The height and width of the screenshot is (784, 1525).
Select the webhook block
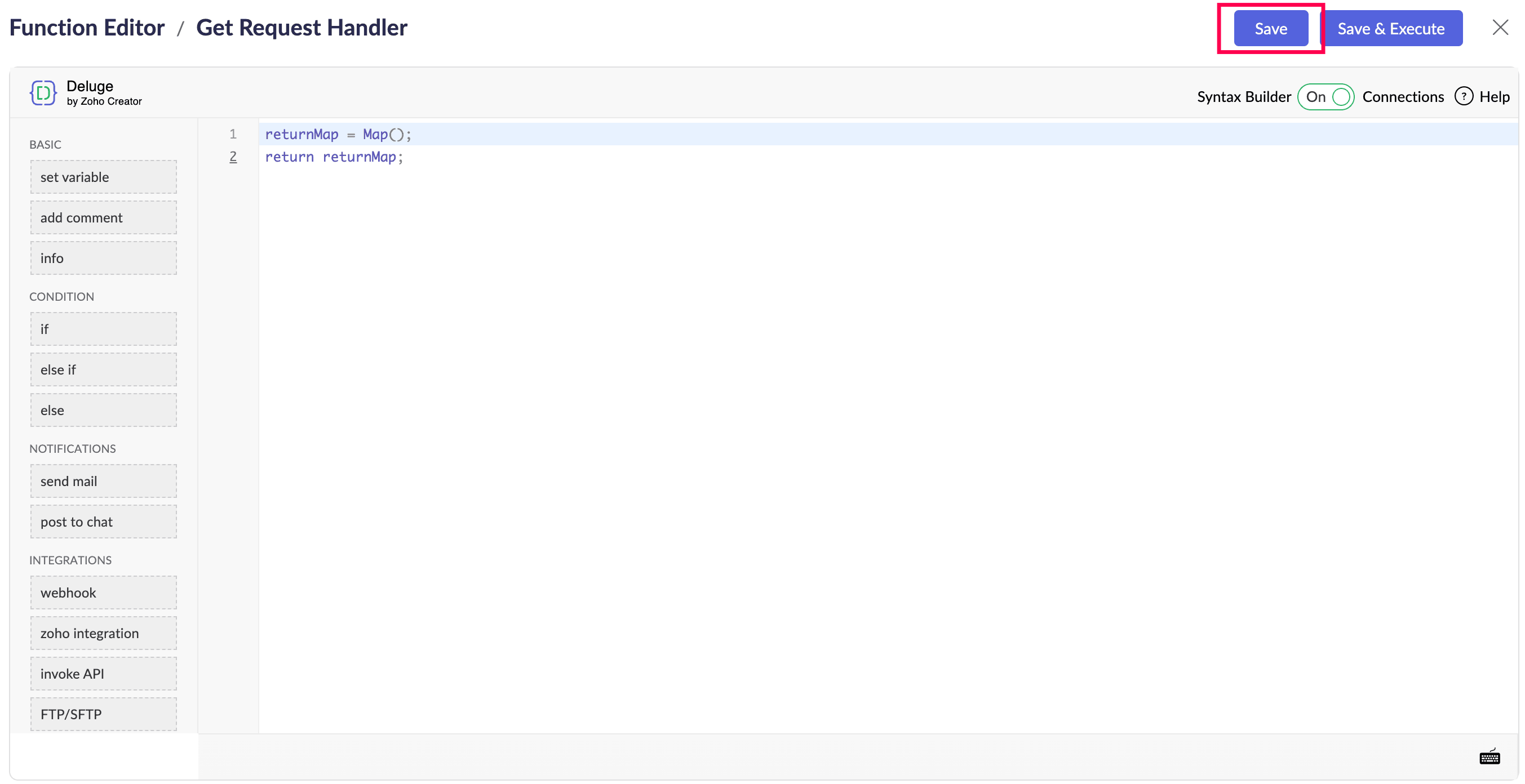point(104,593)
